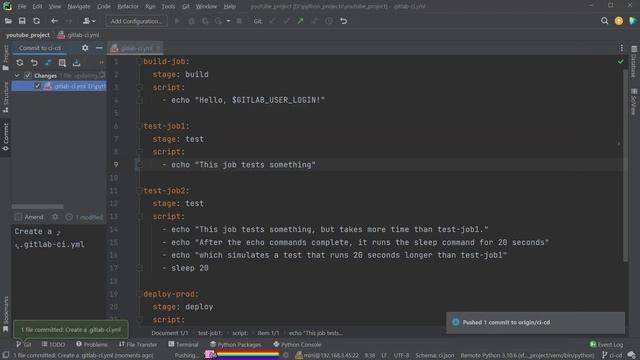Image resolution: width=640 pixels, height=360 pixels.
Task: Click the editor vertical scrollbar
Action: point(625,165)
